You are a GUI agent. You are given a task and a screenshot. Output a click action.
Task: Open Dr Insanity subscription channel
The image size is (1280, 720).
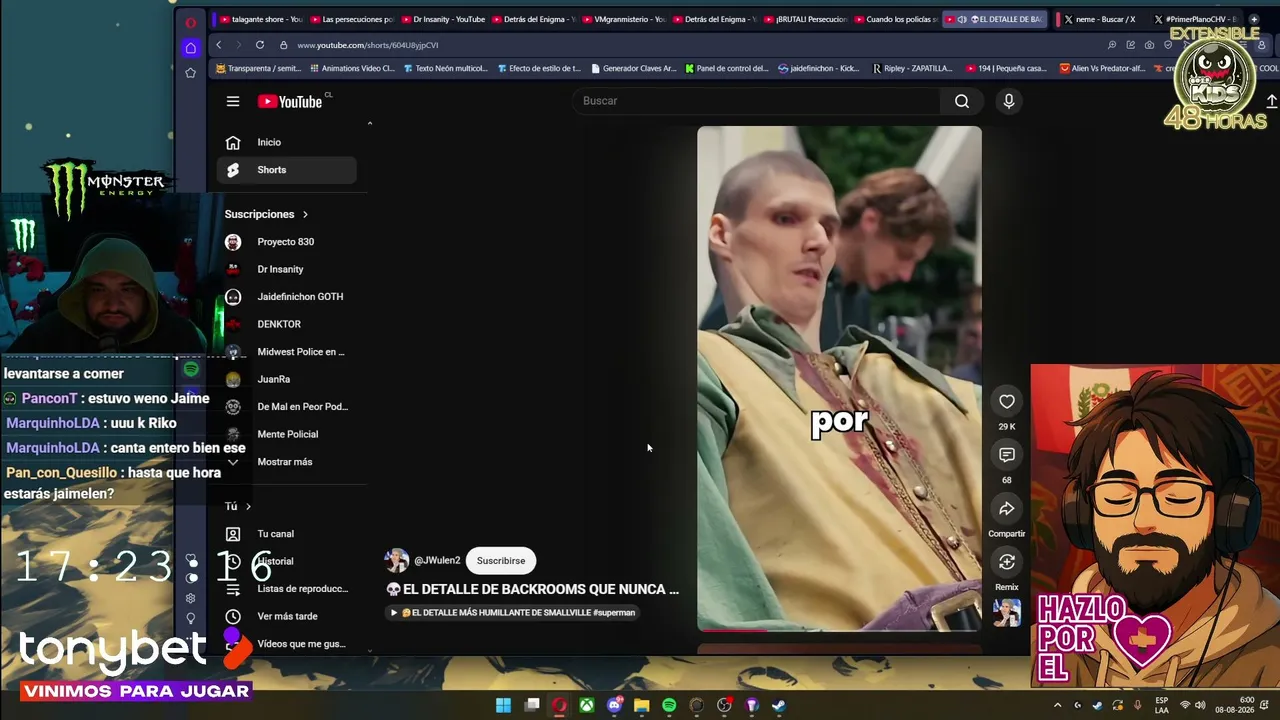[x=288, y=269]
